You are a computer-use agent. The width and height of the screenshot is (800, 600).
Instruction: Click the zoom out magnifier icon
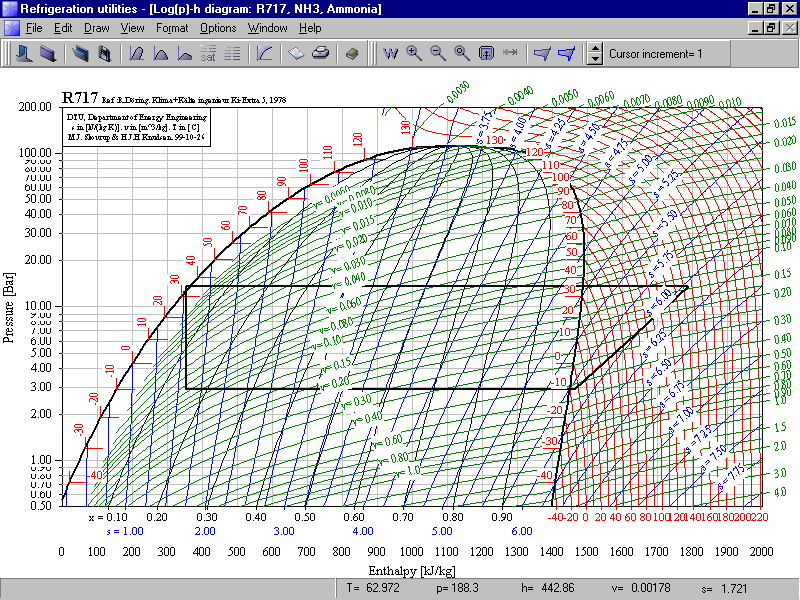[437, 54]
